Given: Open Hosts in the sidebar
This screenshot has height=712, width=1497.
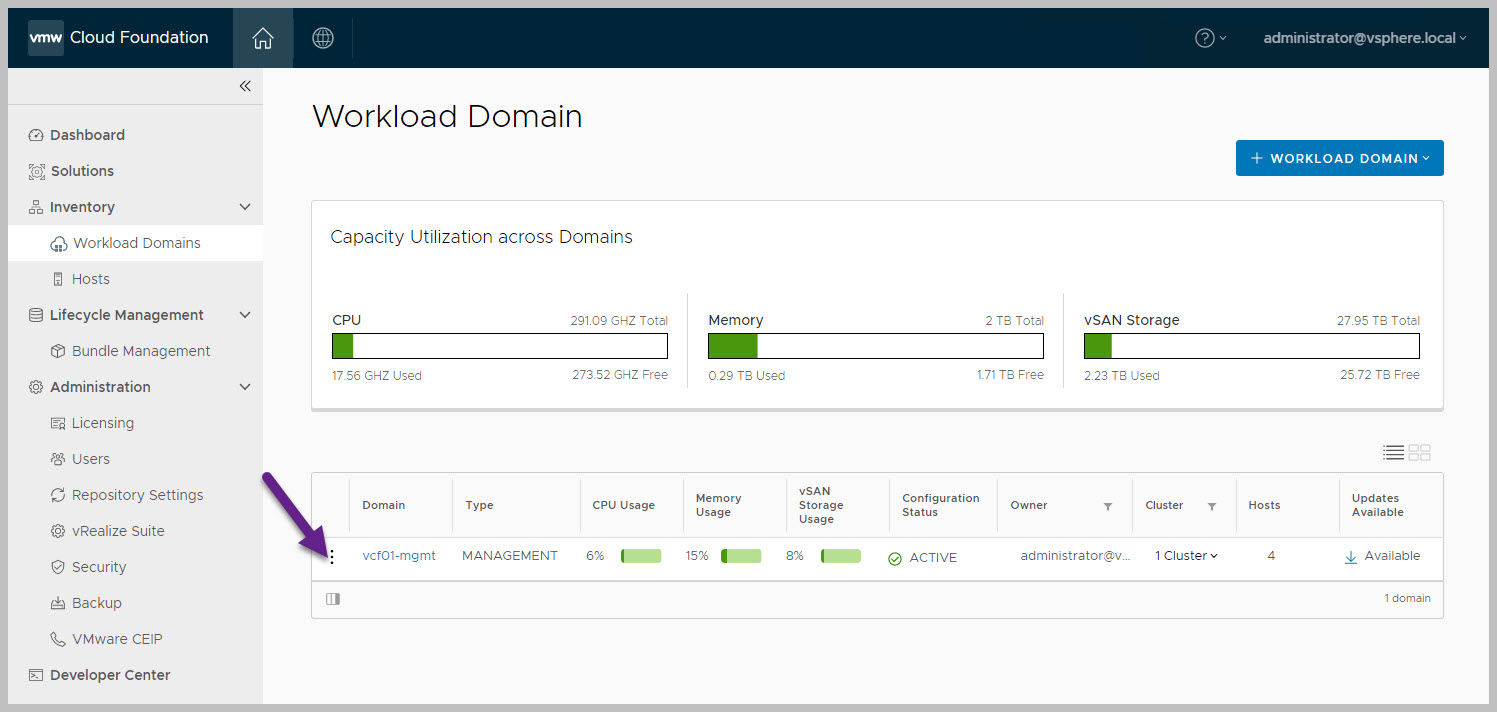Looking at the screenshot, I should [90, 279].
